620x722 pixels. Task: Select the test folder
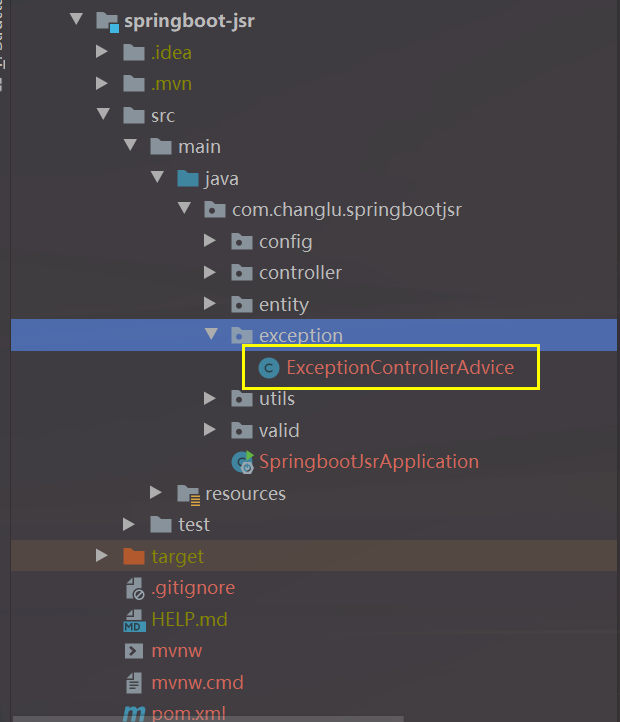coord(194,525)
